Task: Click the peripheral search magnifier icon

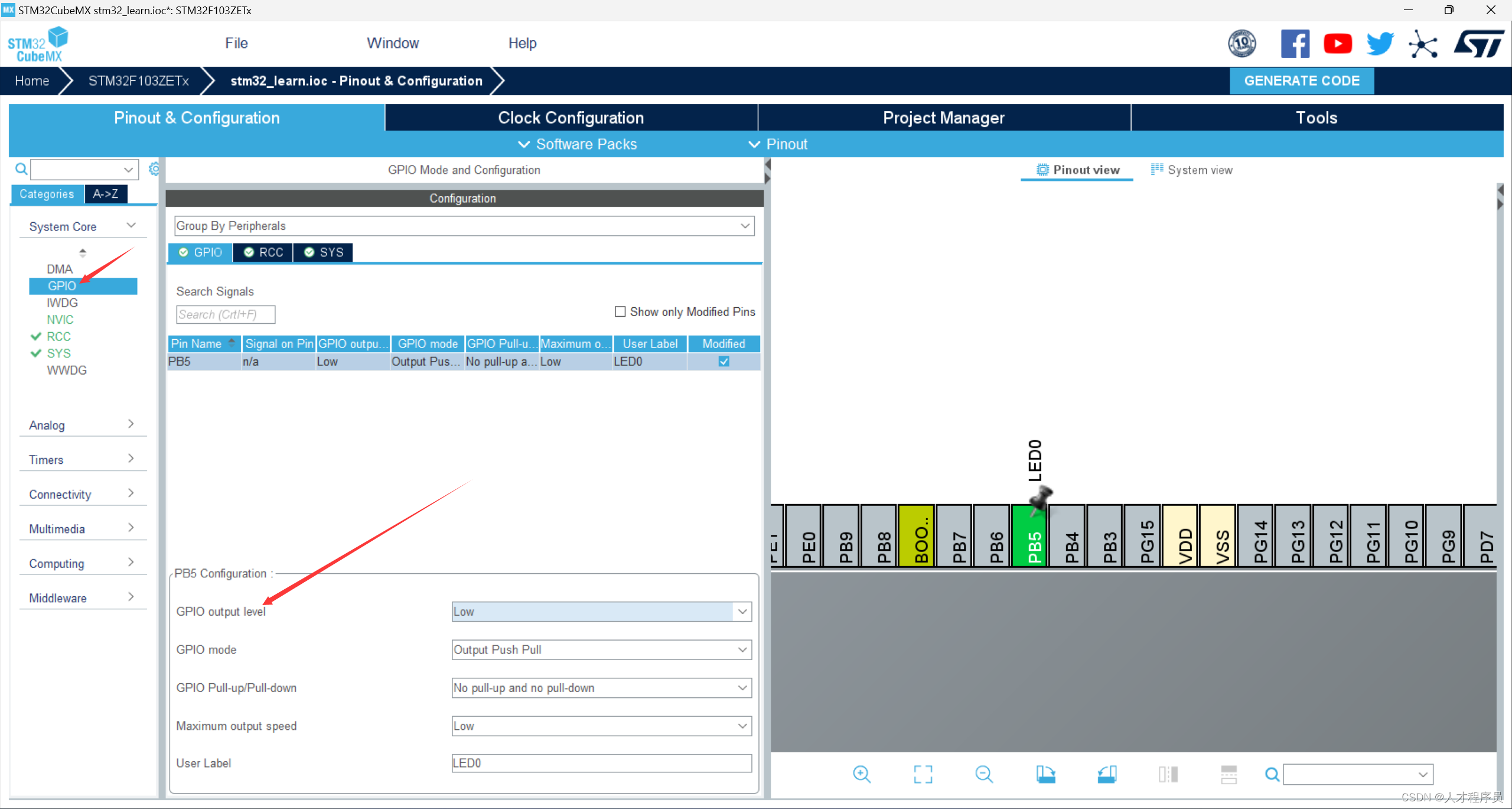Action: pos(21,170)
